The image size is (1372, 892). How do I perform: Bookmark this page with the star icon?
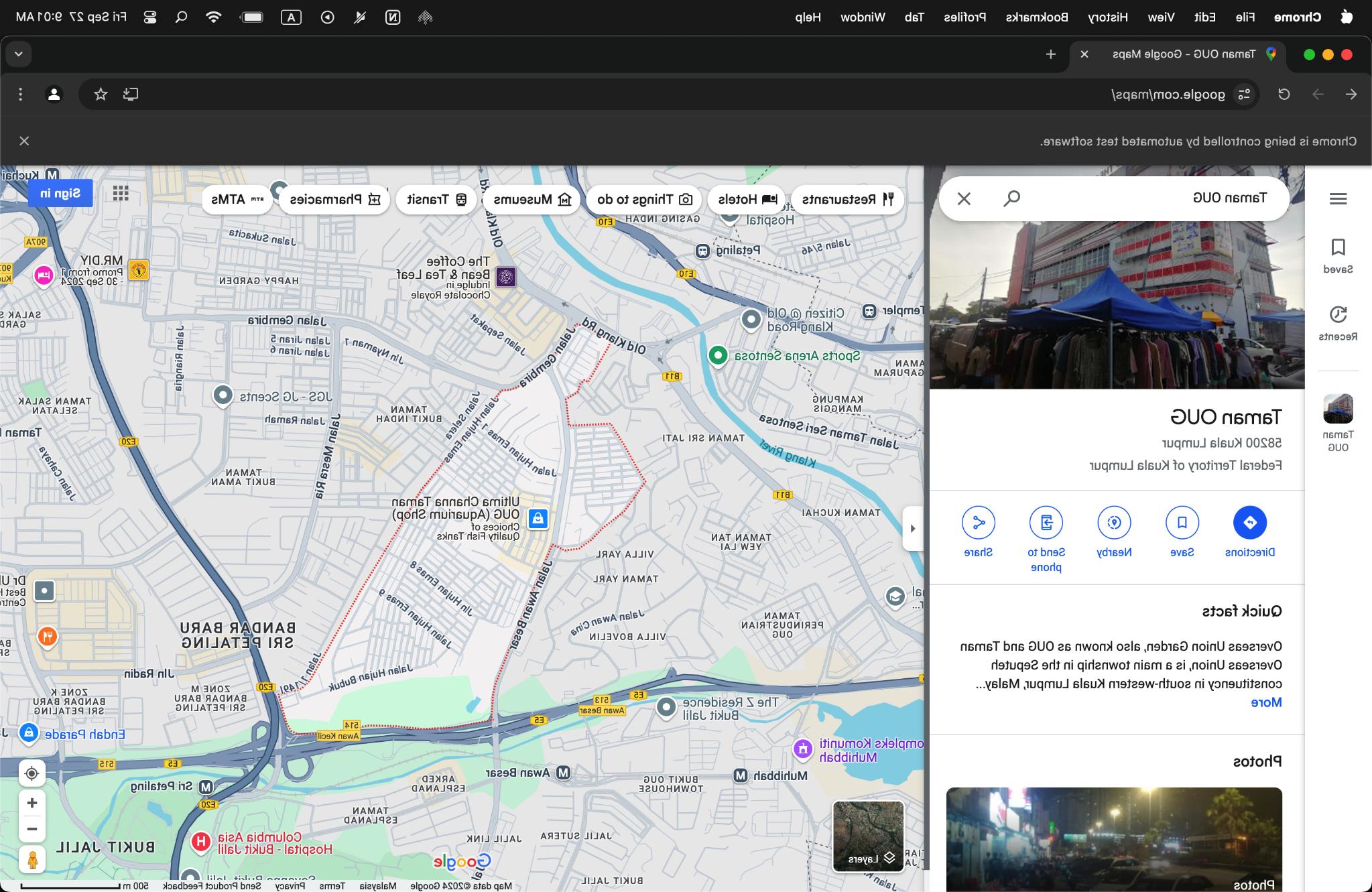[101, 94]
